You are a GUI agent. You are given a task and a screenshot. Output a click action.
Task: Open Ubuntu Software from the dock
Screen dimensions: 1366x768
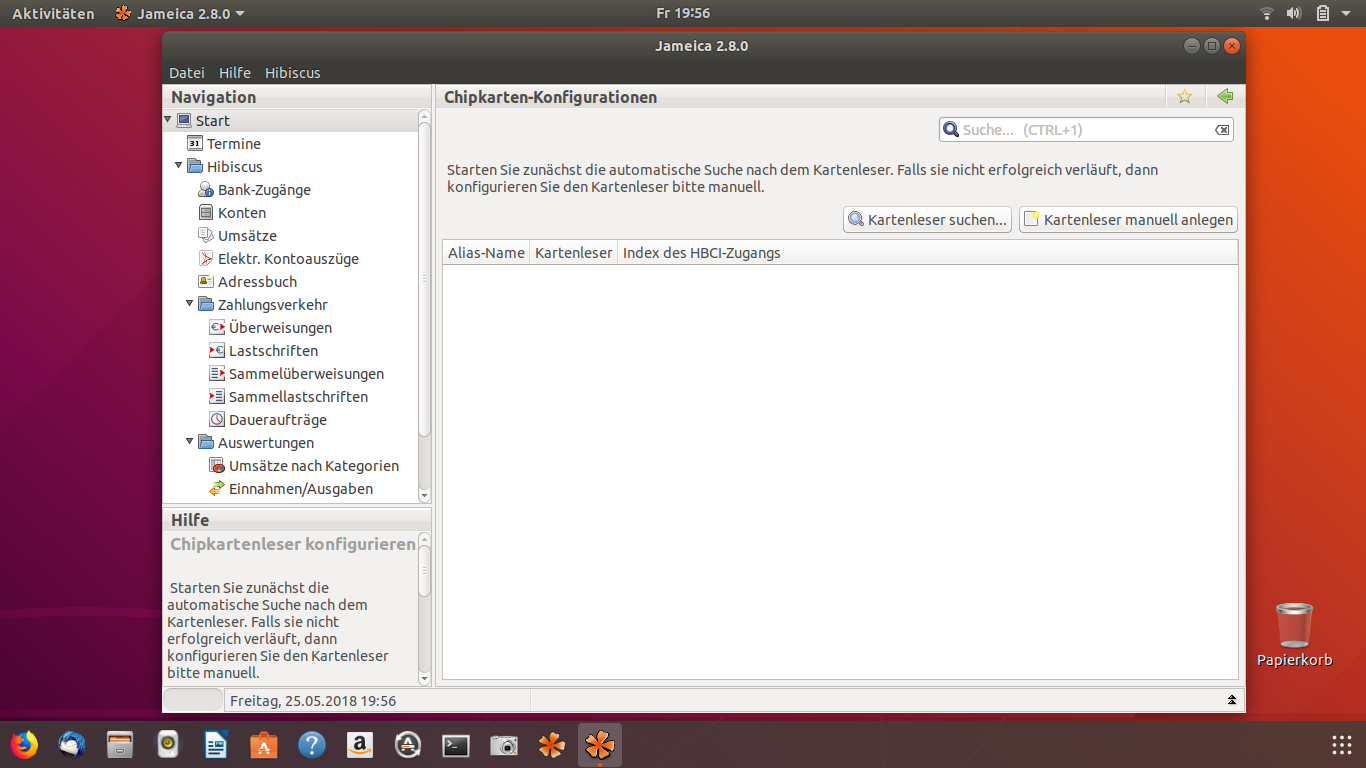(264, 745)
